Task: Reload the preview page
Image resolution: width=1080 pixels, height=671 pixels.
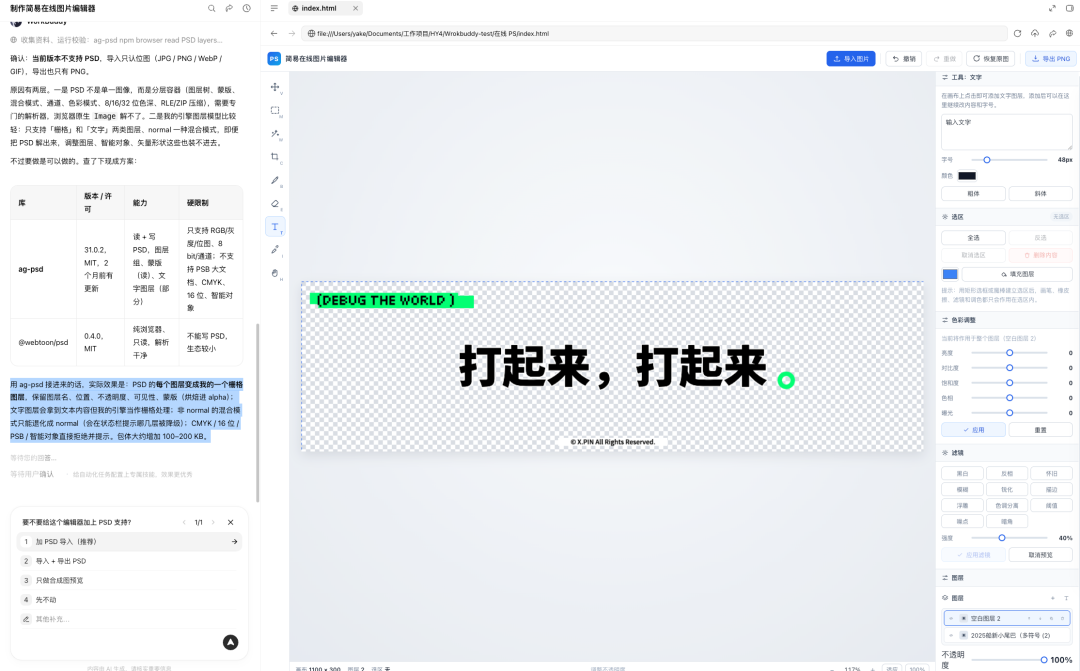Action: click(1017, 33)
